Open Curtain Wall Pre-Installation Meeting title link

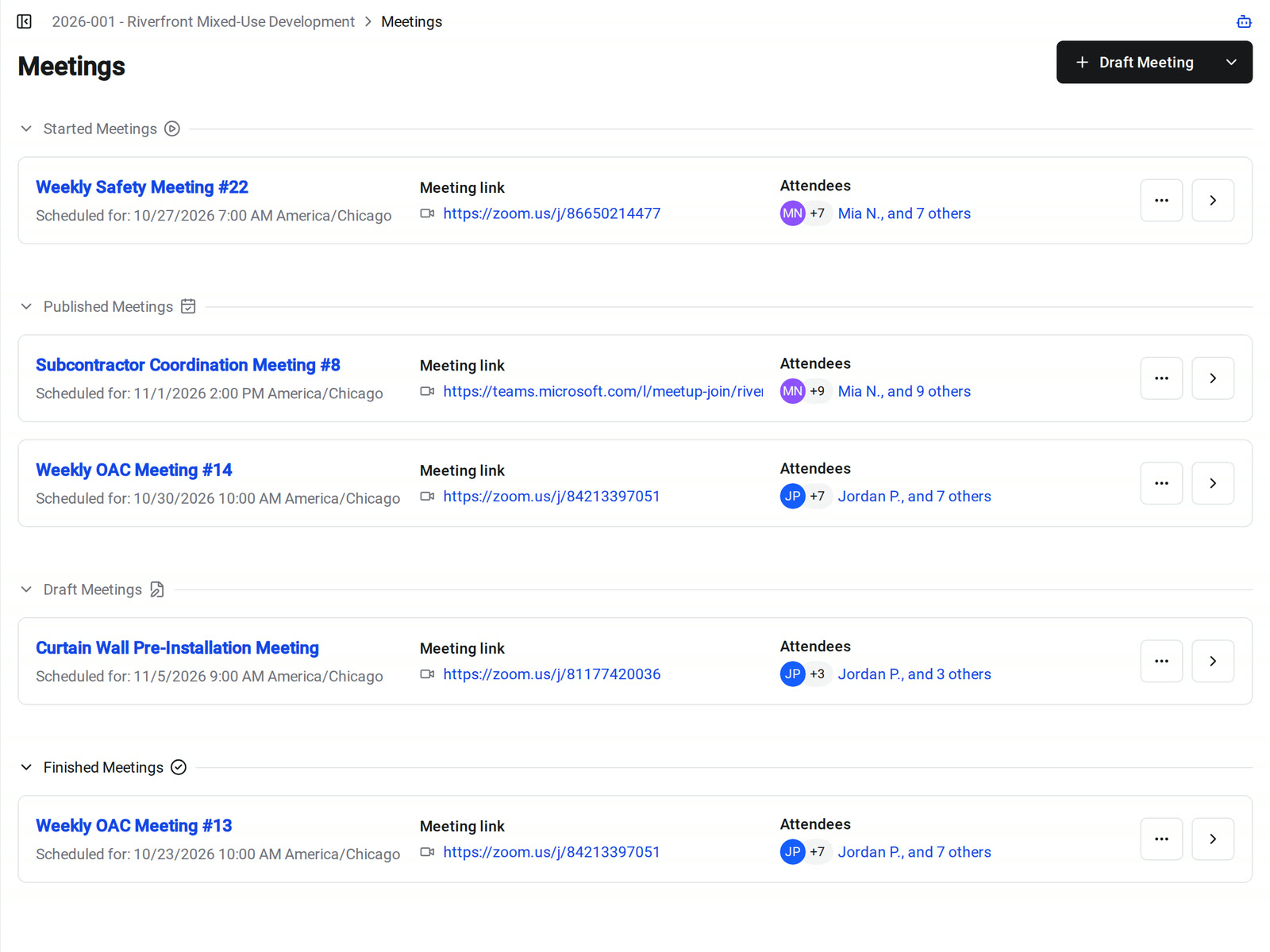click(177, 647)
